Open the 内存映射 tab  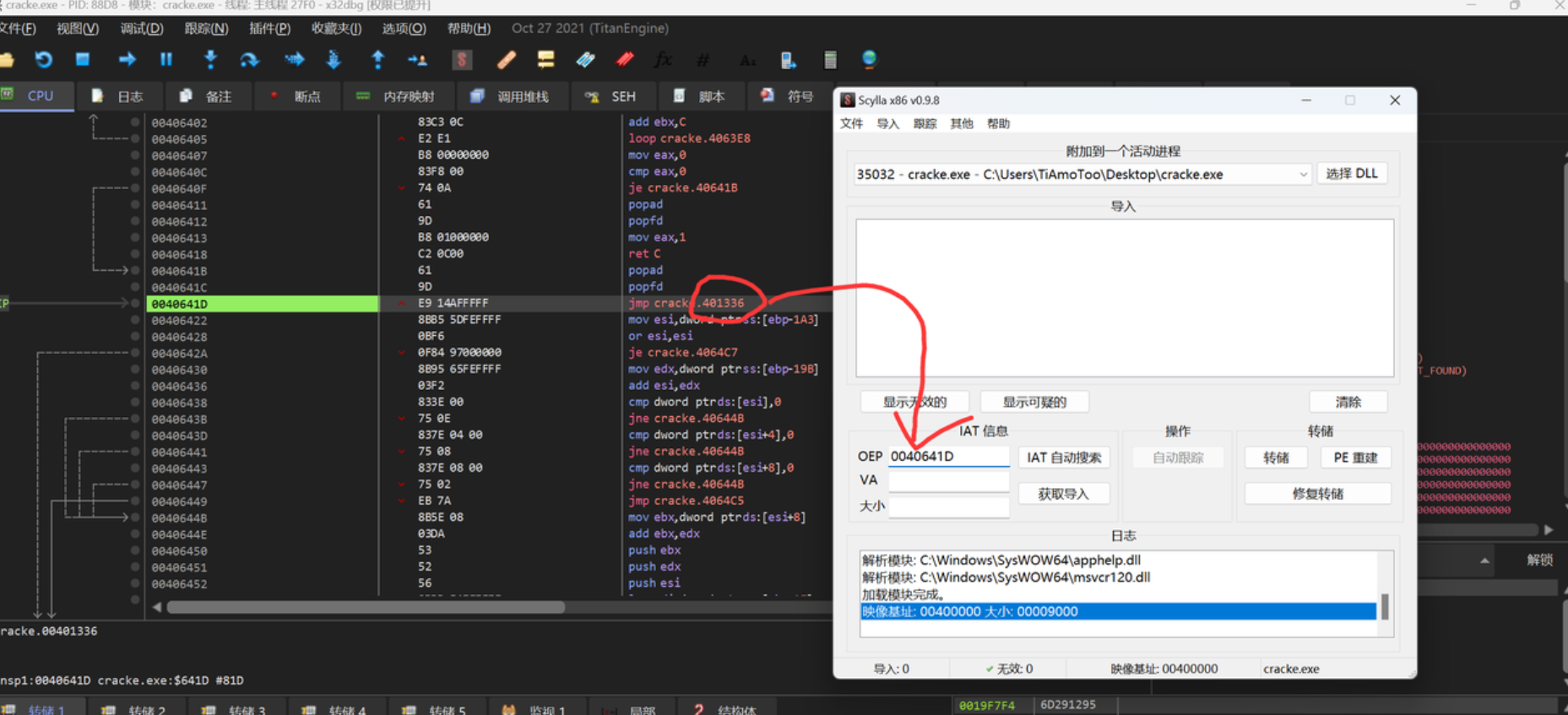point(396,96)
